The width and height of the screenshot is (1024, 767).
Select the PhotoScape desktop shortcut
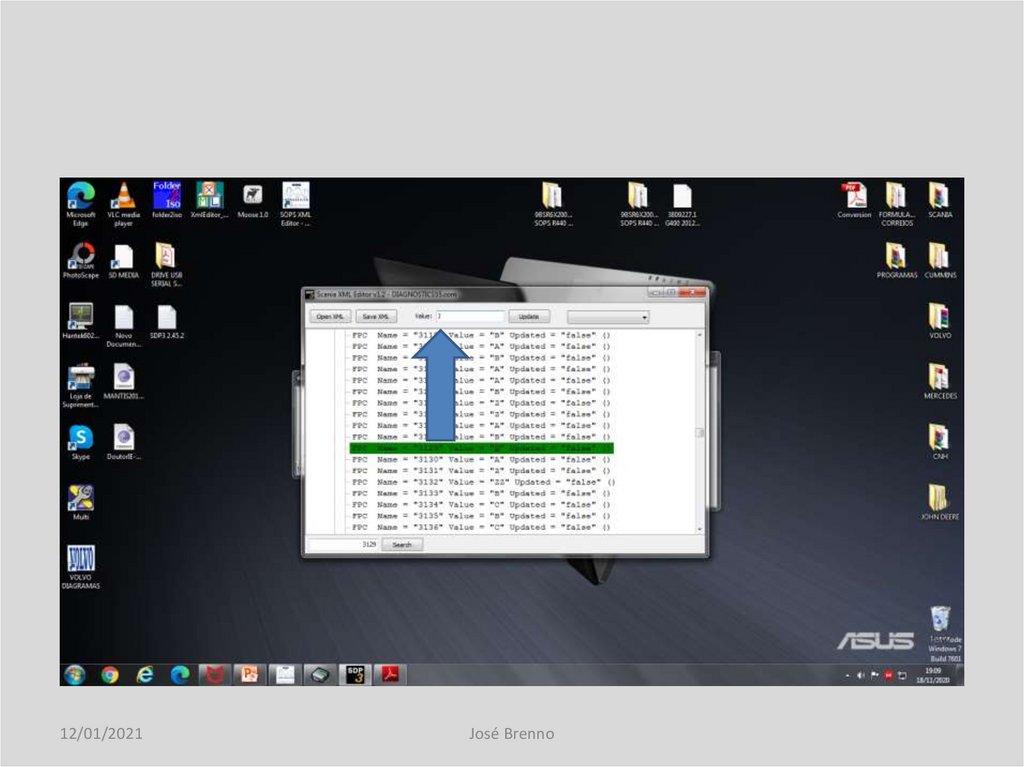[x=81, y=260]
